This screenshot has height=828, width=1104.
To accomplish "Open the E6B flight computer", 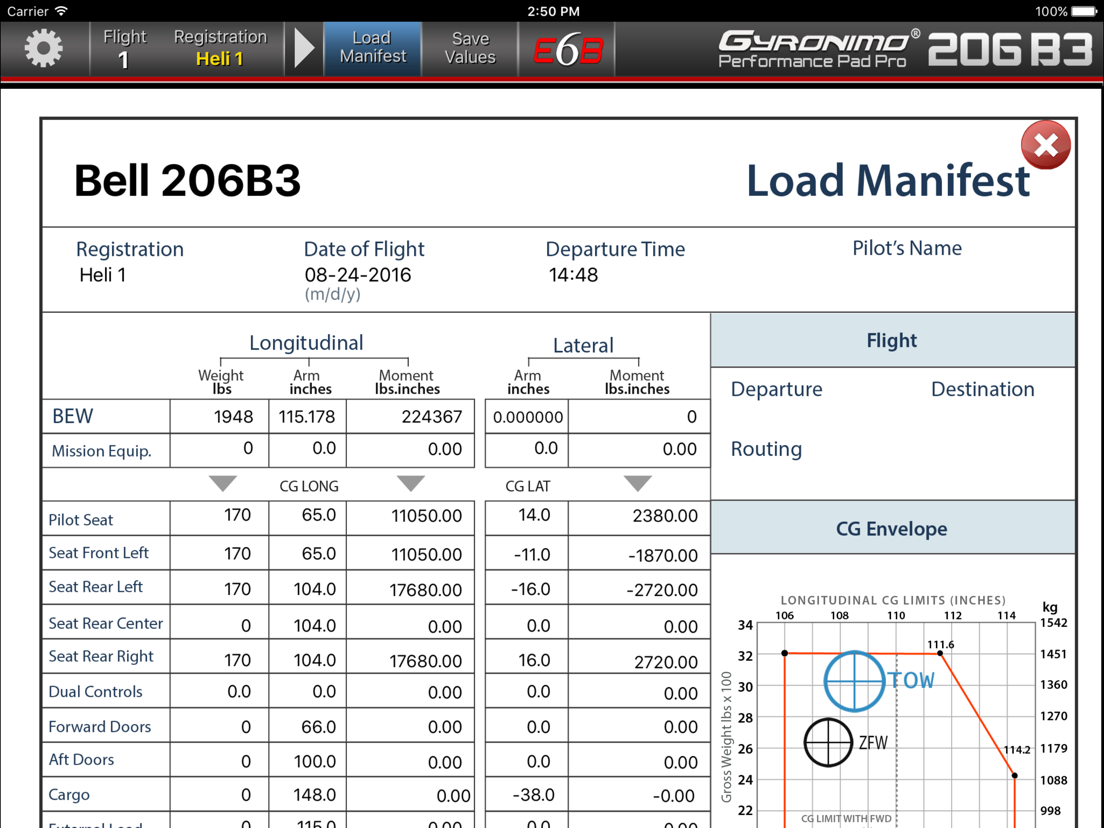I will tap(567, 49).
